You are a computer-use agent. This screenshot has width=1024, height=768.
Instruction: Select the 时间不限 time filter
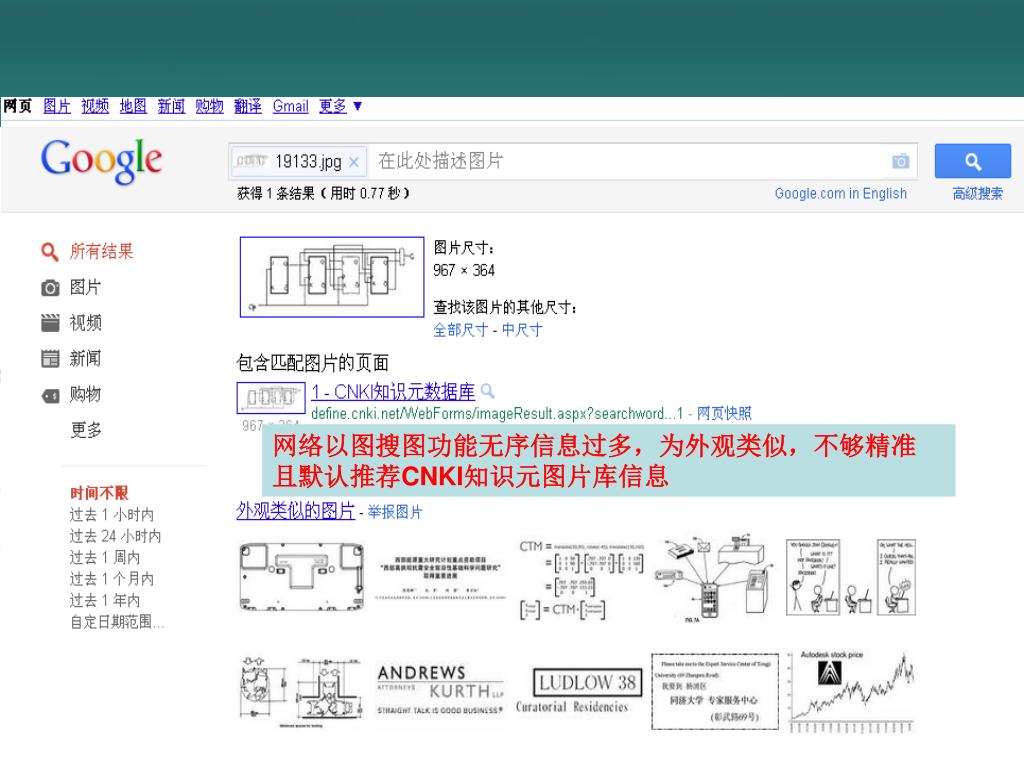point(99,493)
